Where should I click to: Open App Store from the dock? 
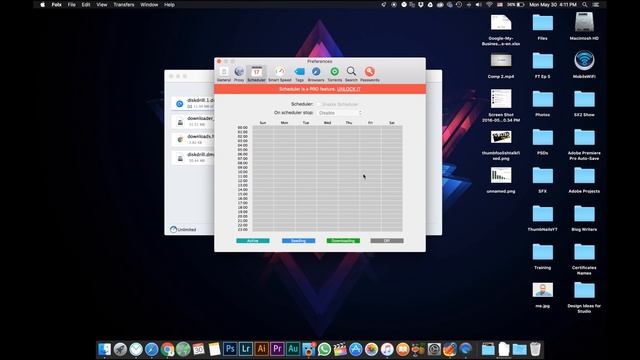click(356, 349)
